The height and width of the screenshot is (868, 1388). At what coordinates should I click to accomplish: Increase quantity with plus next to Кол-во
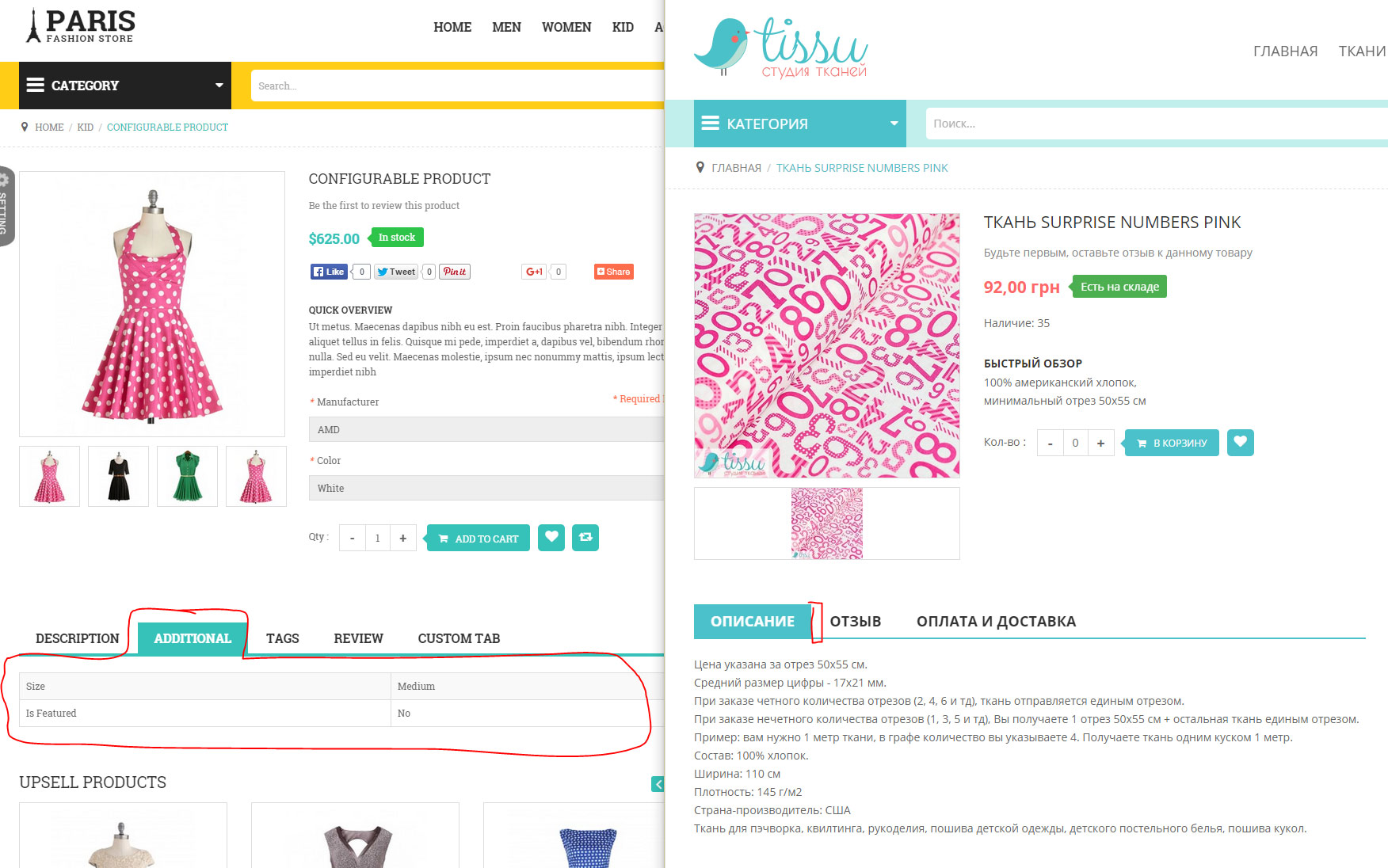pyautogui.click(x=1100, y=443)
